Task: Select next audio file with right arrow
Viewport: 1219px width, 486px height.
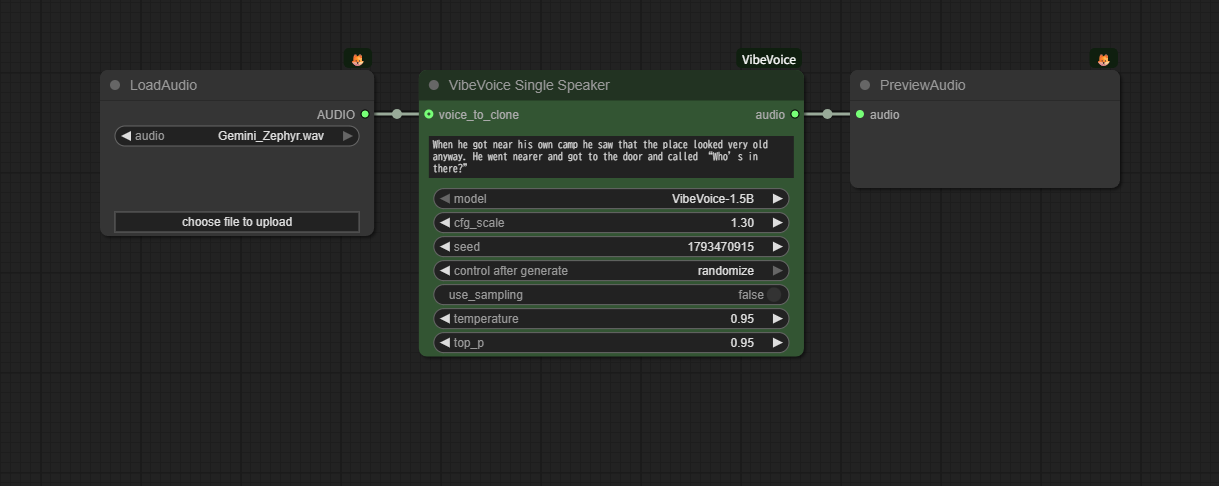Action: click(x=348, y=136)
